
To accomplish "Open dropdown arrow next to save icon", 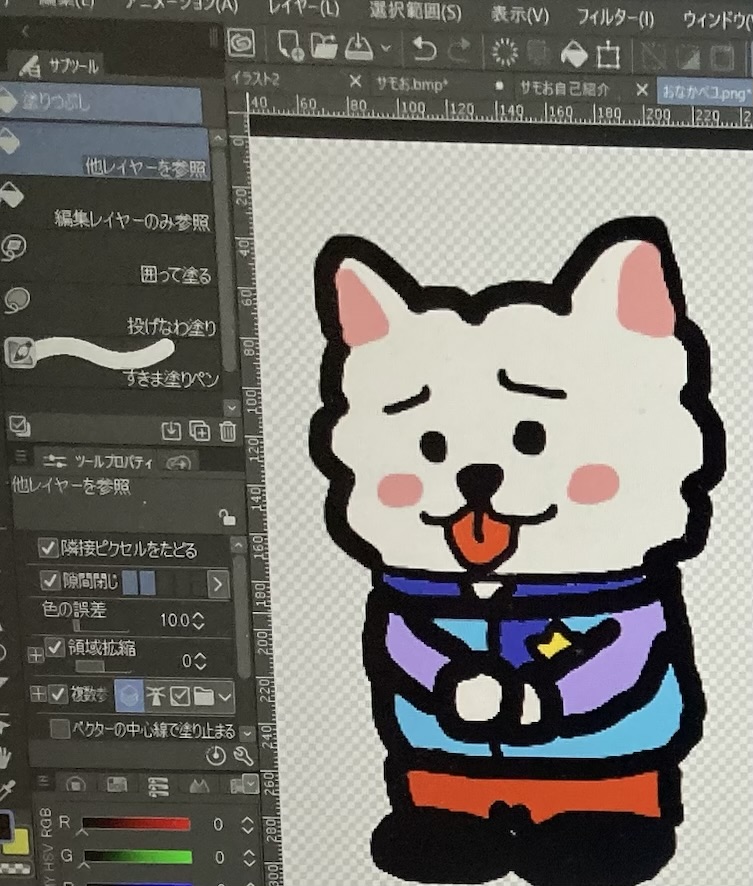I will (x=386, y=47).
